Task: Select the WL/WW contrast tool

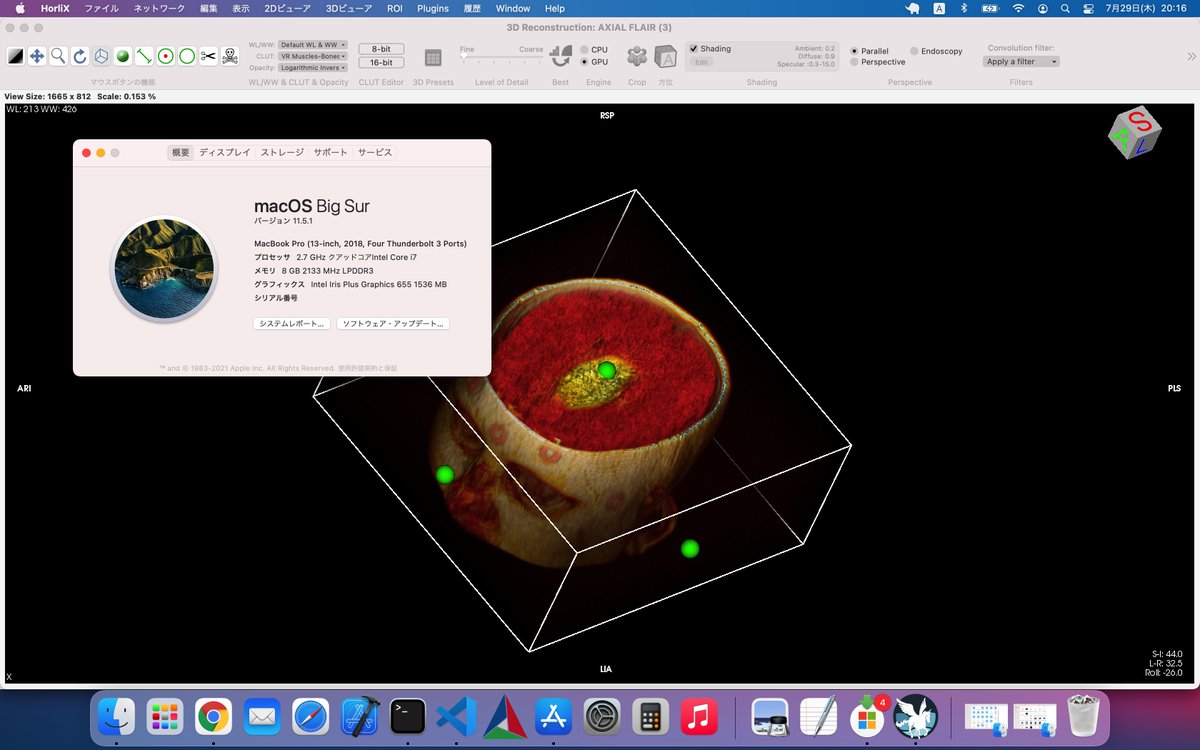Action: click(x=16, y=56)
